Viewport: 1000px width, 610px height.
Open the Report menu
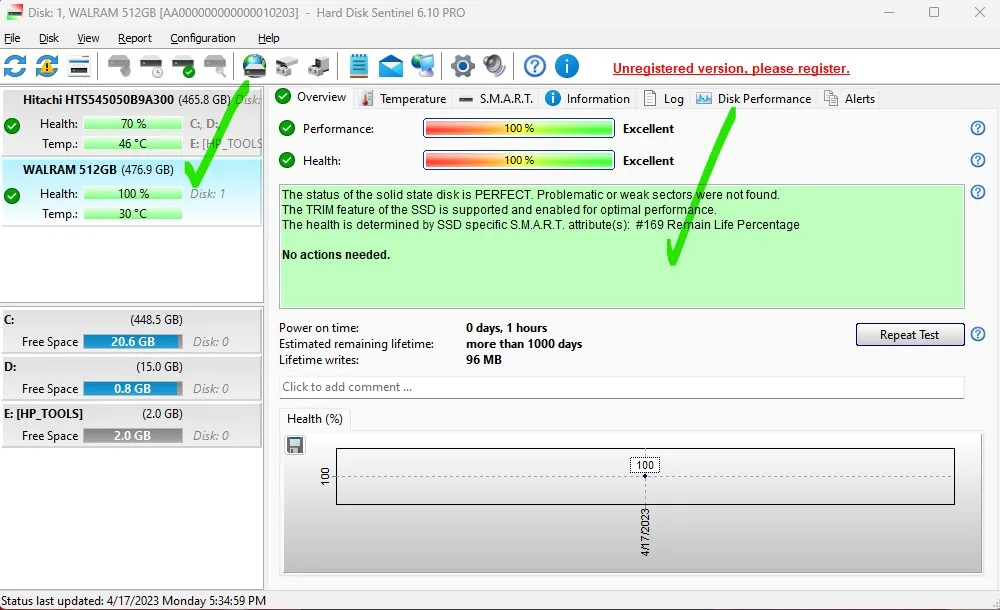click(x=135, y=38)
